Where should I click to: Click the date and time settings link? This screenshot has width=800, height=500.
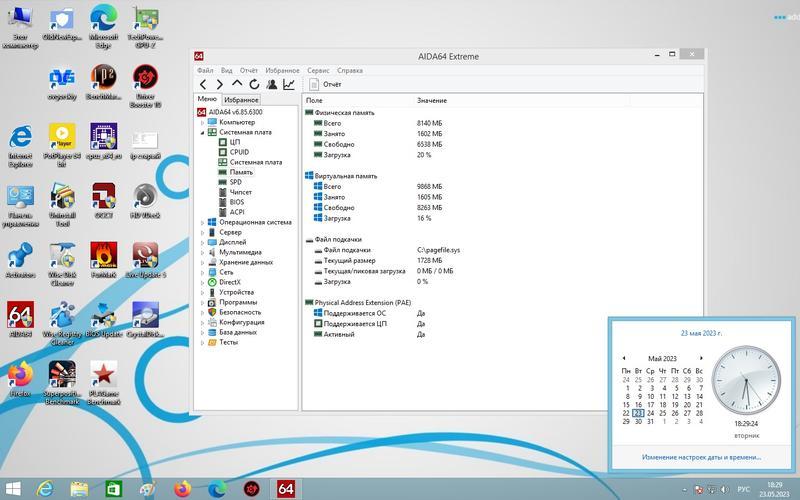(700, 457)
